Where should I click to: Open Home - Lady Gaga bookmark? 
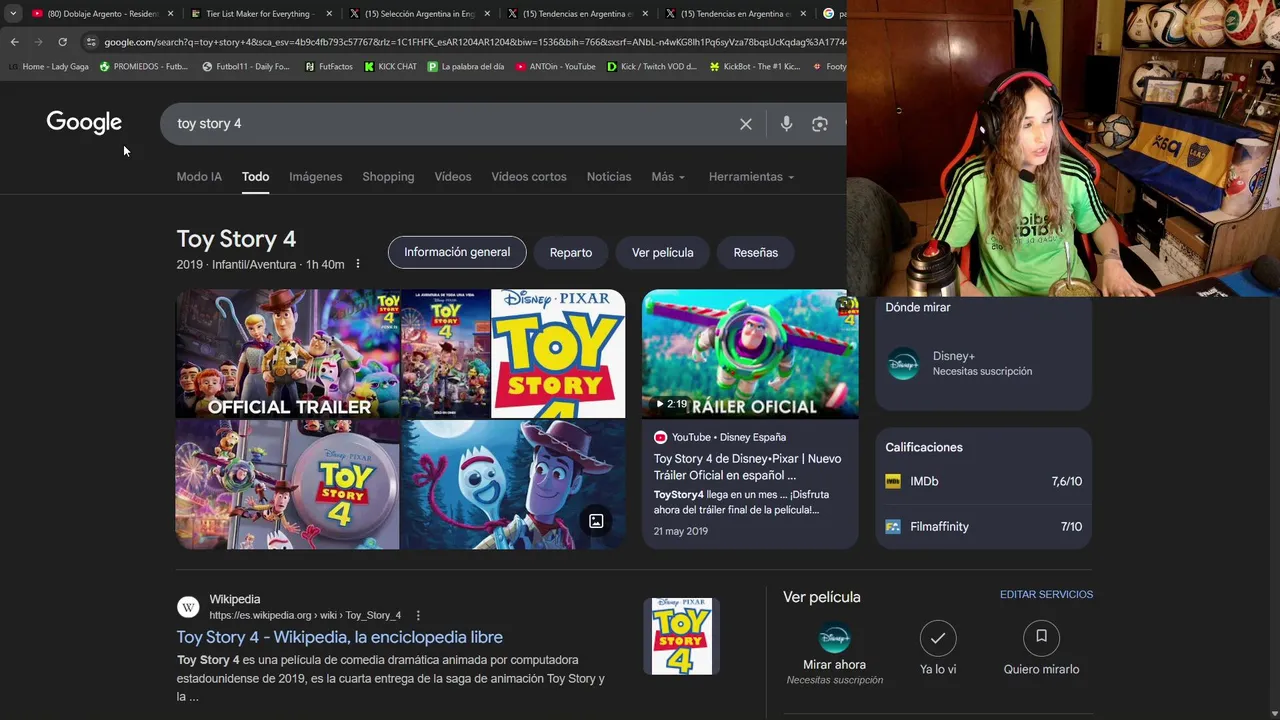point(48,67)
